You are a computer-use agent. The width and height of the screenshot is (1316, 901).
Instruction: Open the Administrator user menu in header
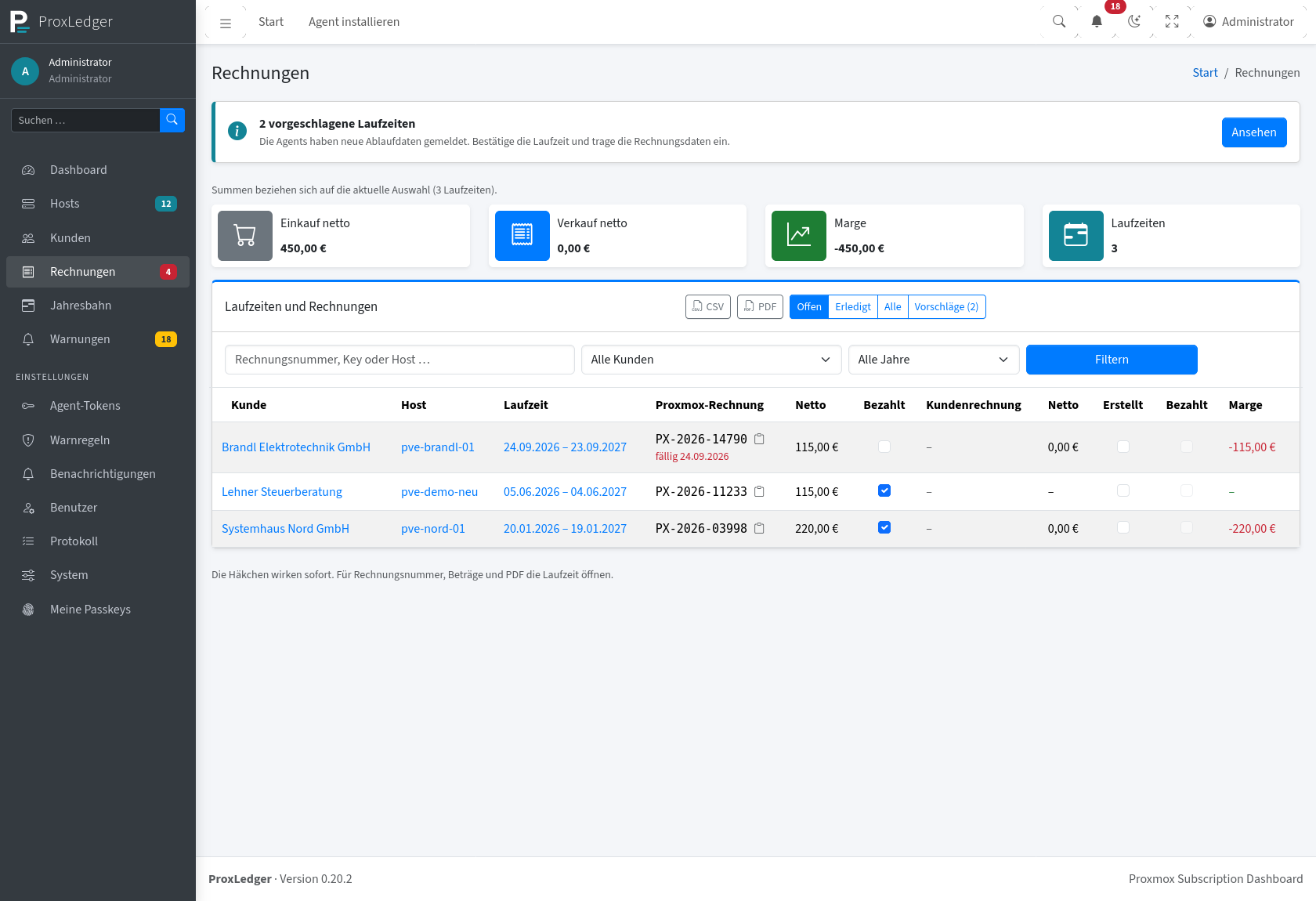(x=1249, y=22)
